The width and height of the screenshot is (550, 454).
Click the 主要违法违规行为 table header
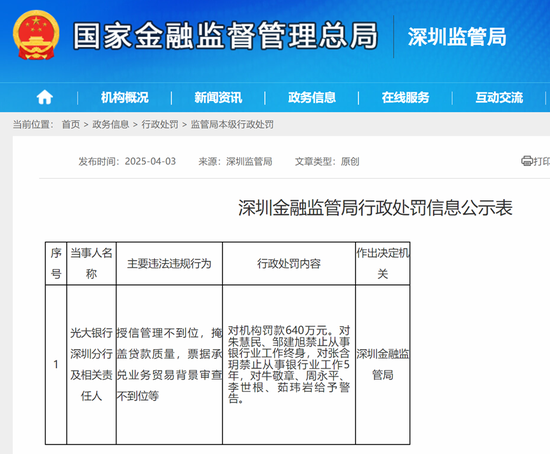[x=169, y=263]
